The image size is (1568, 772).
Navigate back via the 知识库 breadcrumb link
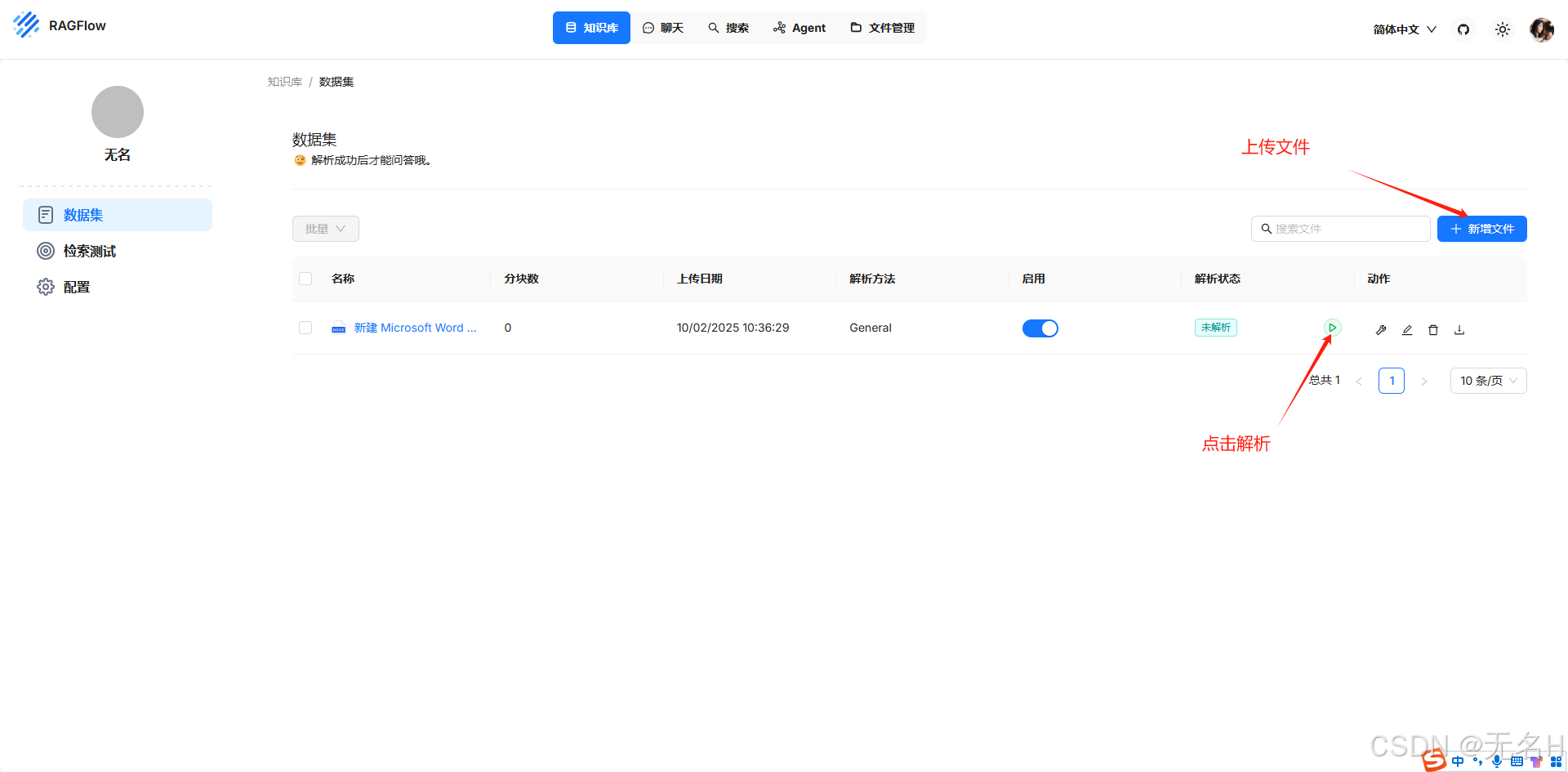coord(284,82)
